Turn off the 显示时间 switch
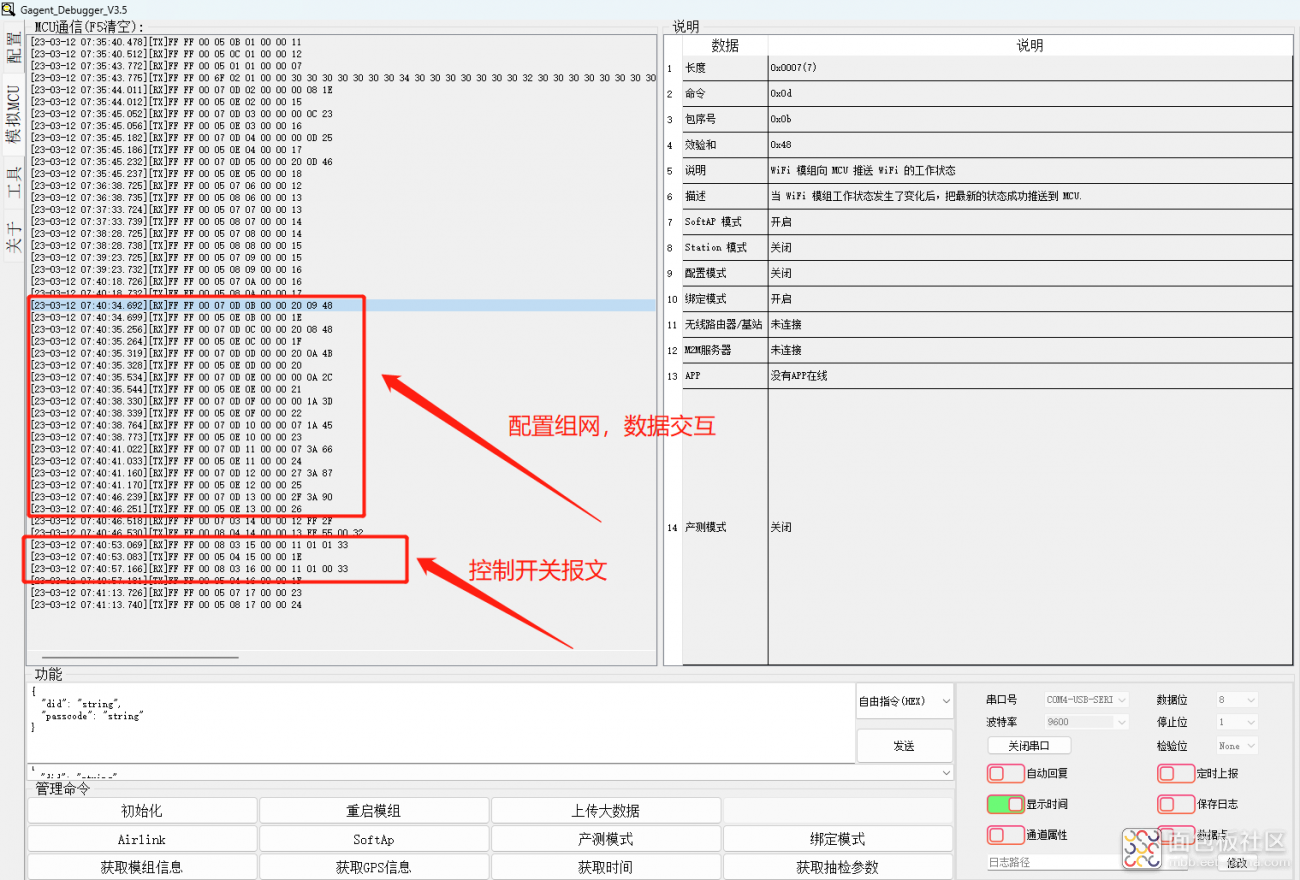1300x880 pixels. point(1005,804)
